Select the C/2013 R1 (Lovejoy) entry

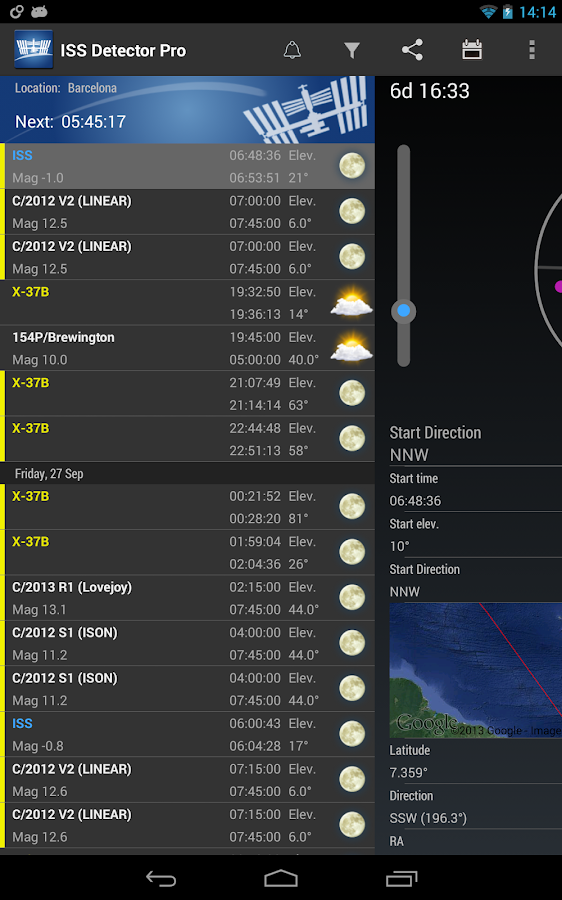point(187,598)
